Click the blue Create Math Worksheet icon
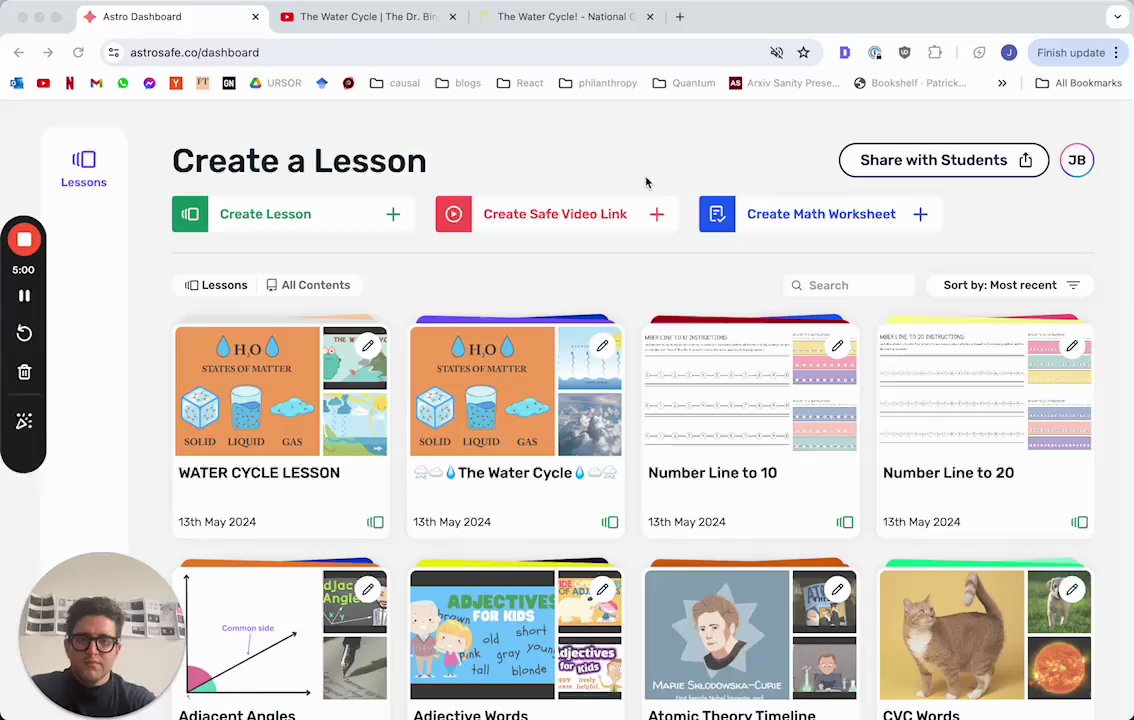This screenshot has width=1134, height=720. click(x=717, y=214)
